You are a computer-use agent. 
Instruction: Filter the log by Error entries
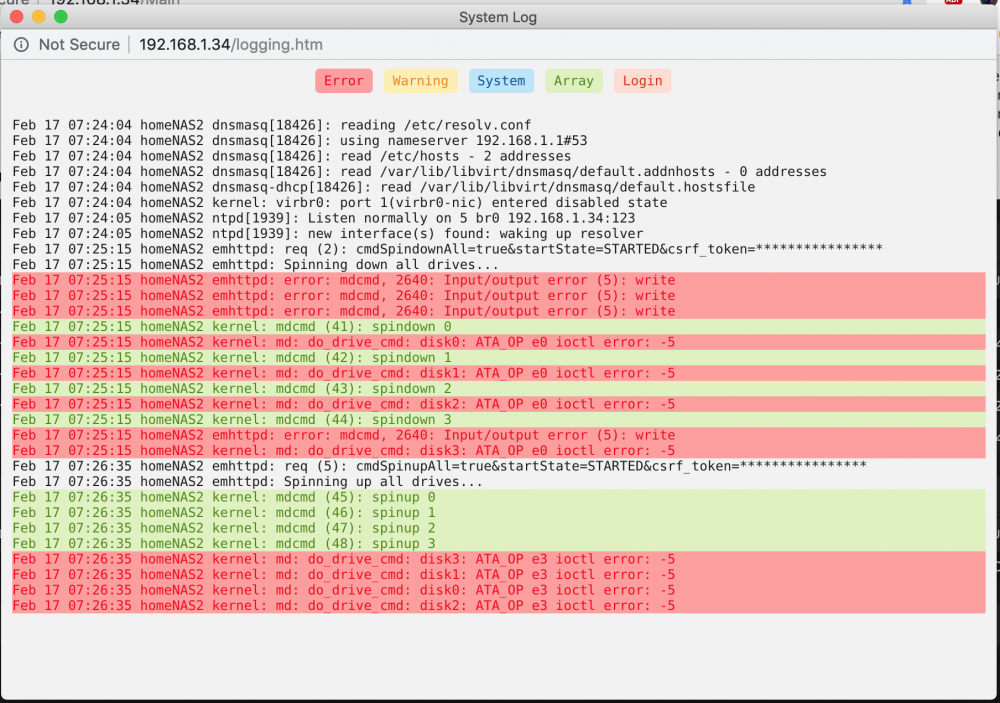[x=344, y=81]
